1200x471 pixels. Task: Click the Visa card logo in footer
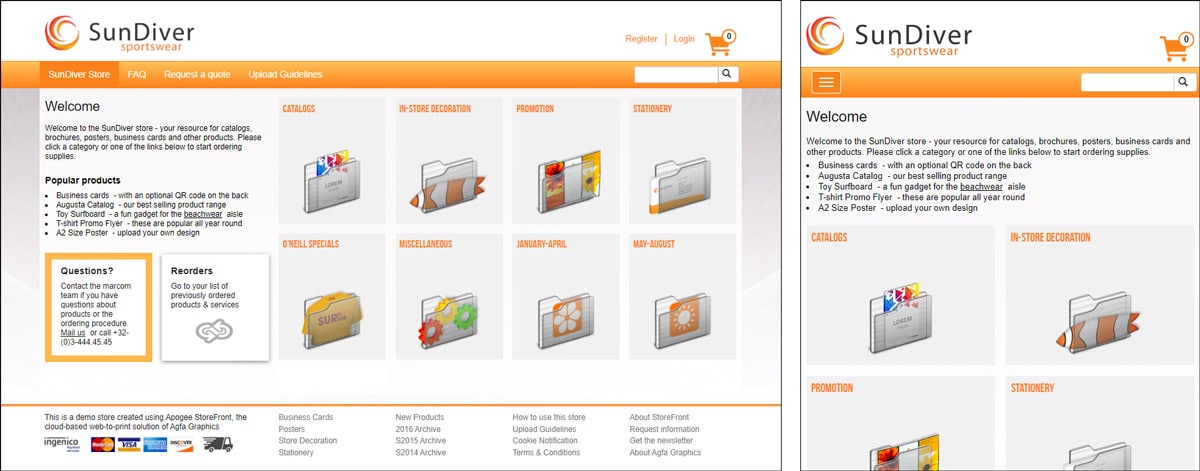pyautogui.click(x=128, y=445)
